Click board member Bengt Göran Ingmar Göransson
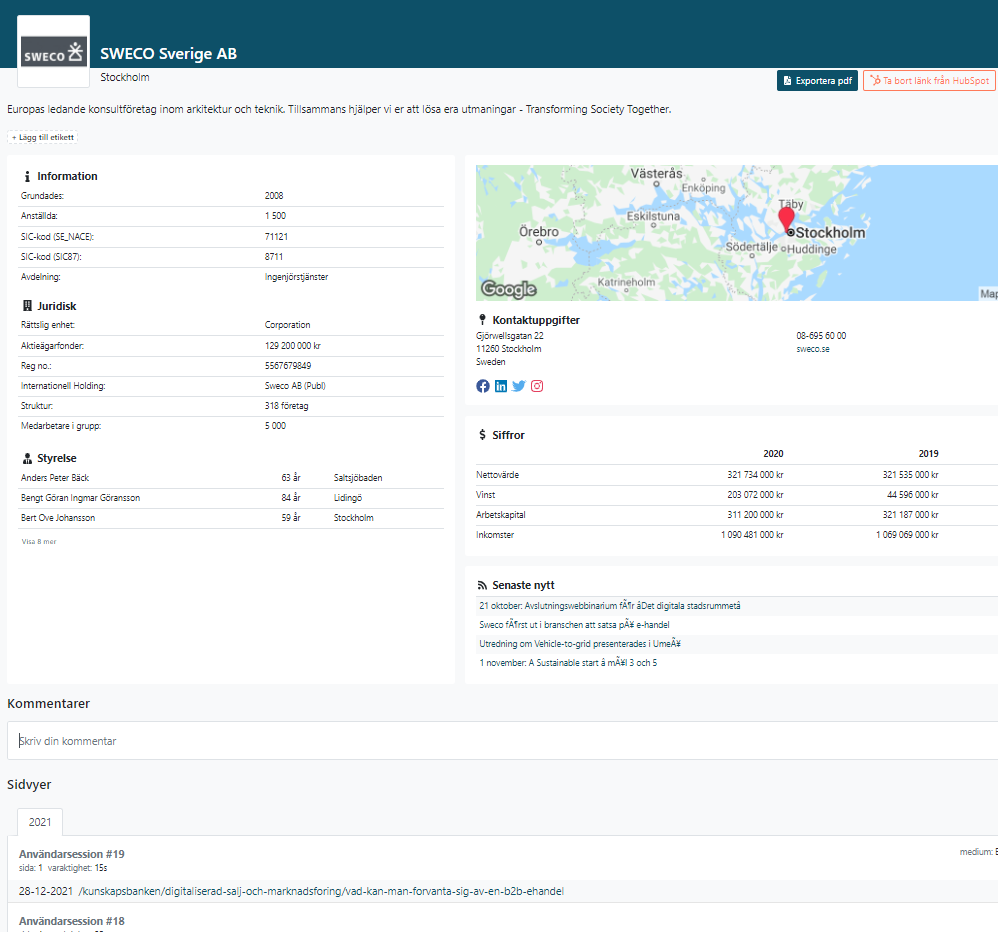Image resolution: width=998 pixels, height=932 pixels. [80, 498]
